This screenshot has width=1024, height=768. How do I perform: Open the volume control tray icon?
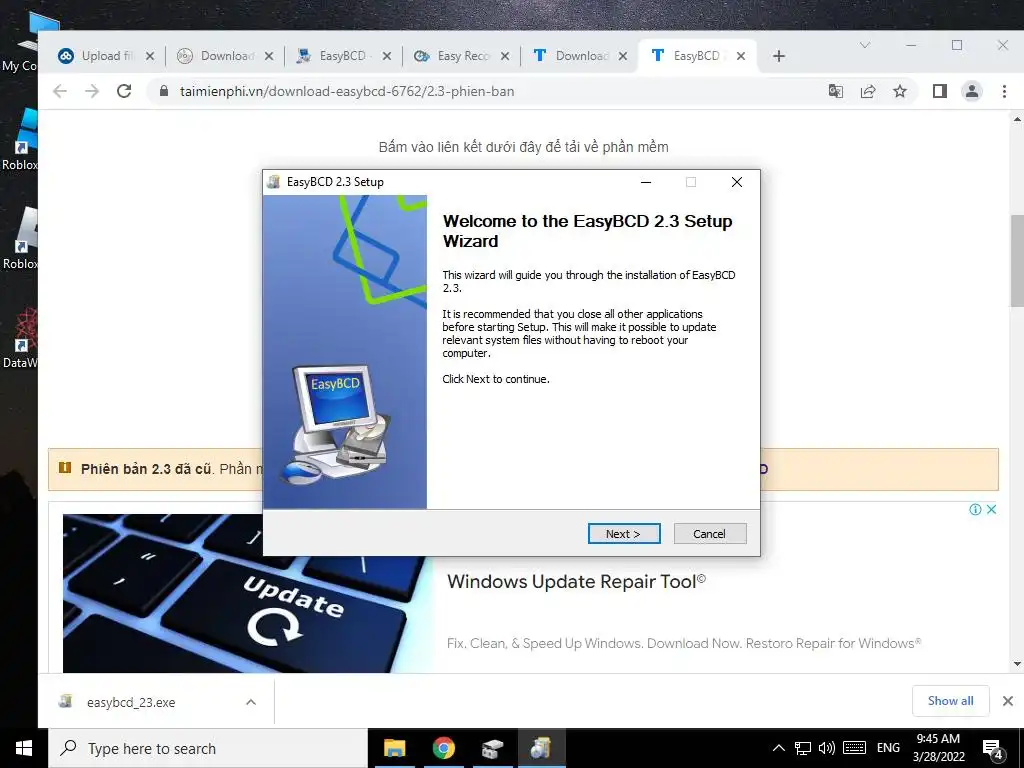click(827, 748)
